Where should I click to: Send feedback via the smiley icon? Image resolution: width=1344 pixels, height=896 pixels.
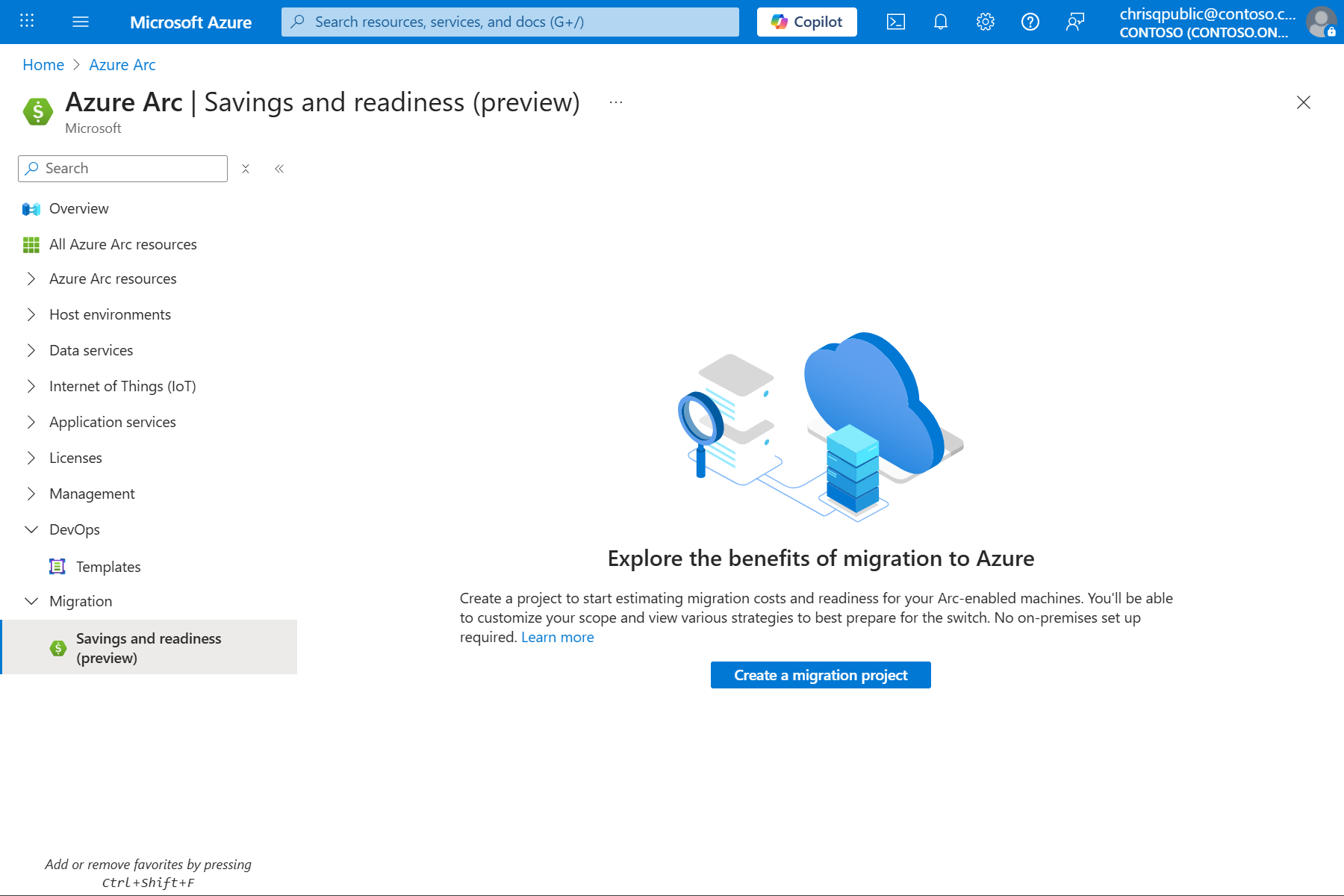click(1074, 22)
